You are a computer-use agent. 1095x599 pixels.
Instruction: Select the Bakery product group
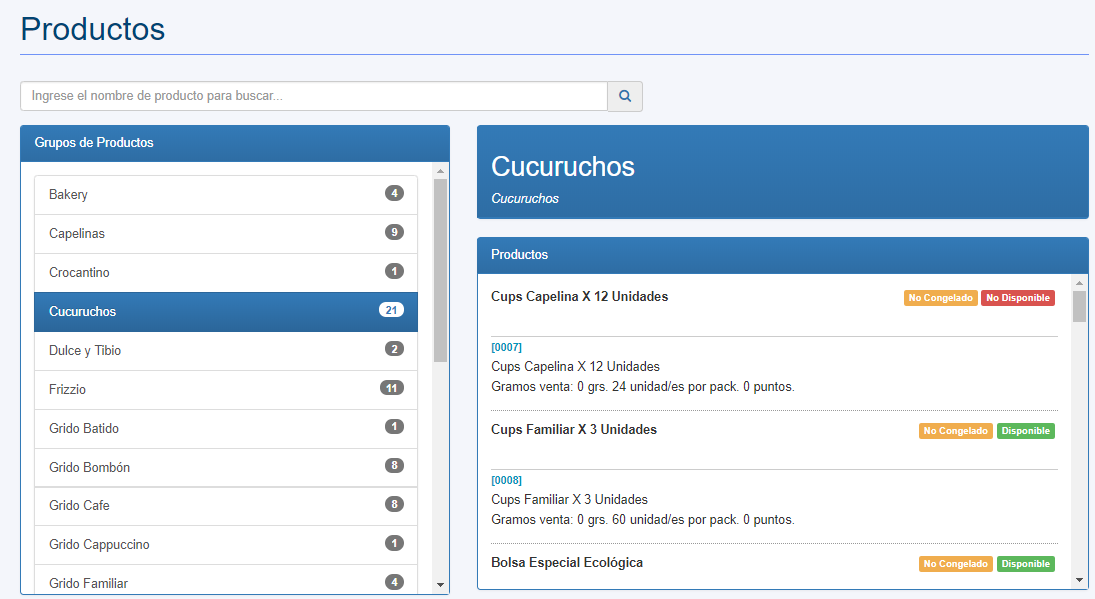pos(226,195)
